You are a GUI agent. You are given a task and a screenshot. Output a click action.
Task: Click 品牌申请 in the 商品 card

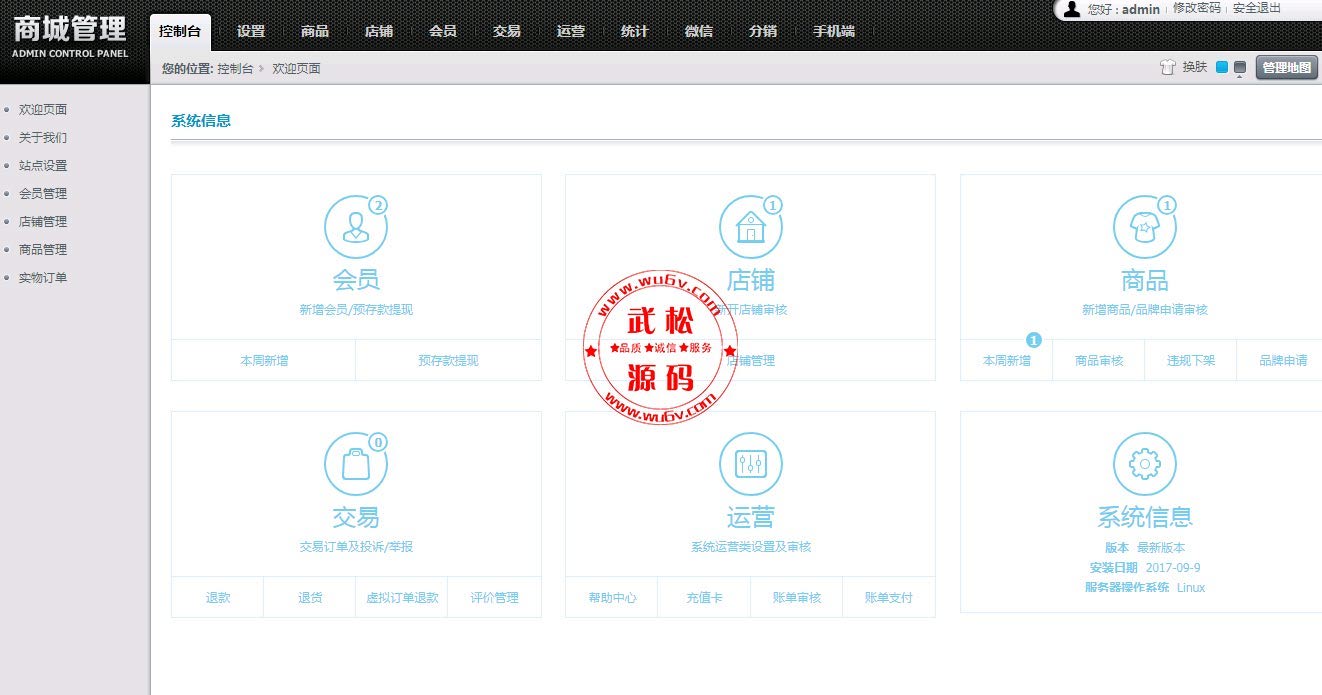tap(1283, 361)
